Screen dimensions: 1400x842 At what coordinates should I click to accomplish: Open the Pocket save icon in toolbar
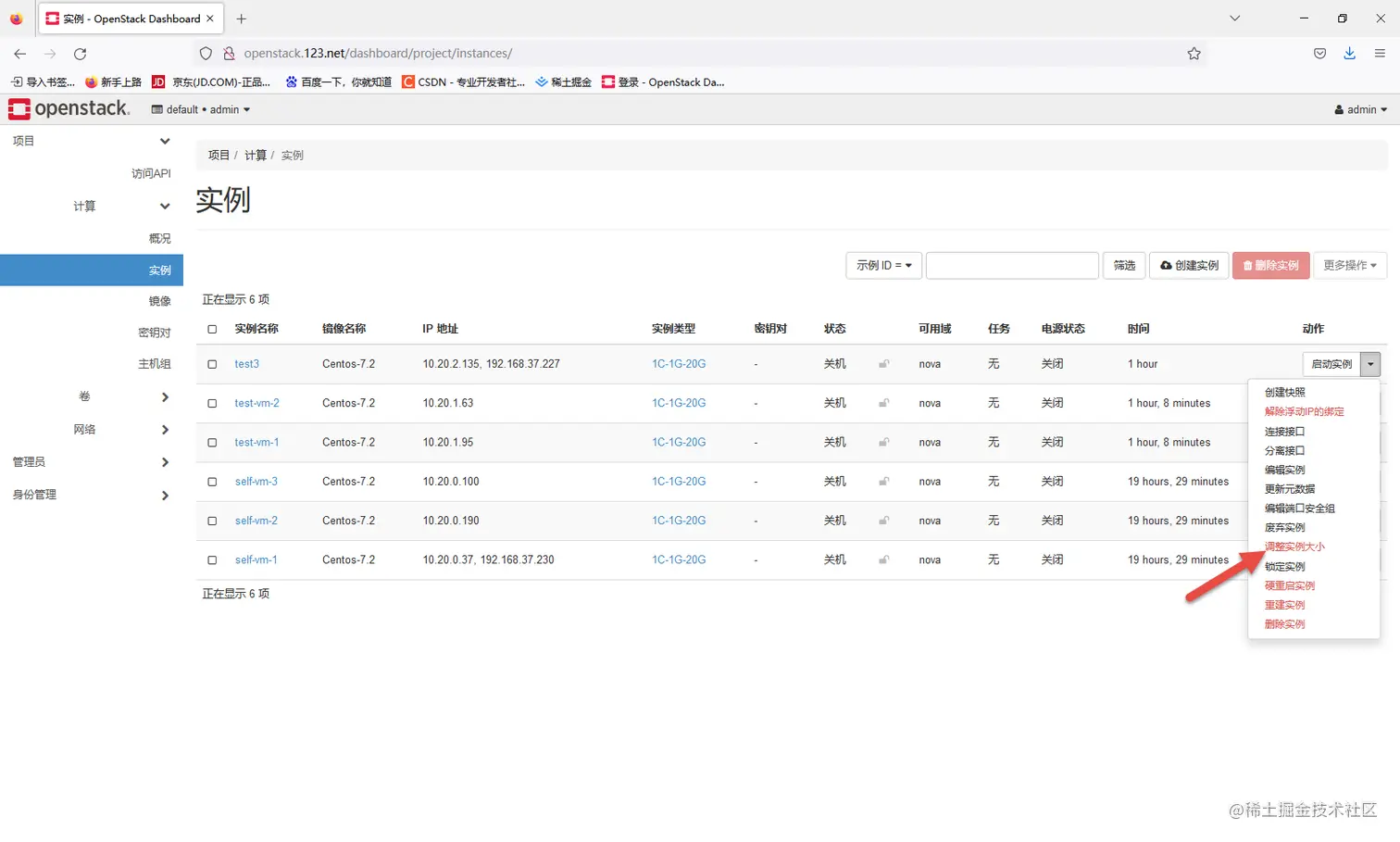coord(1319,54)
